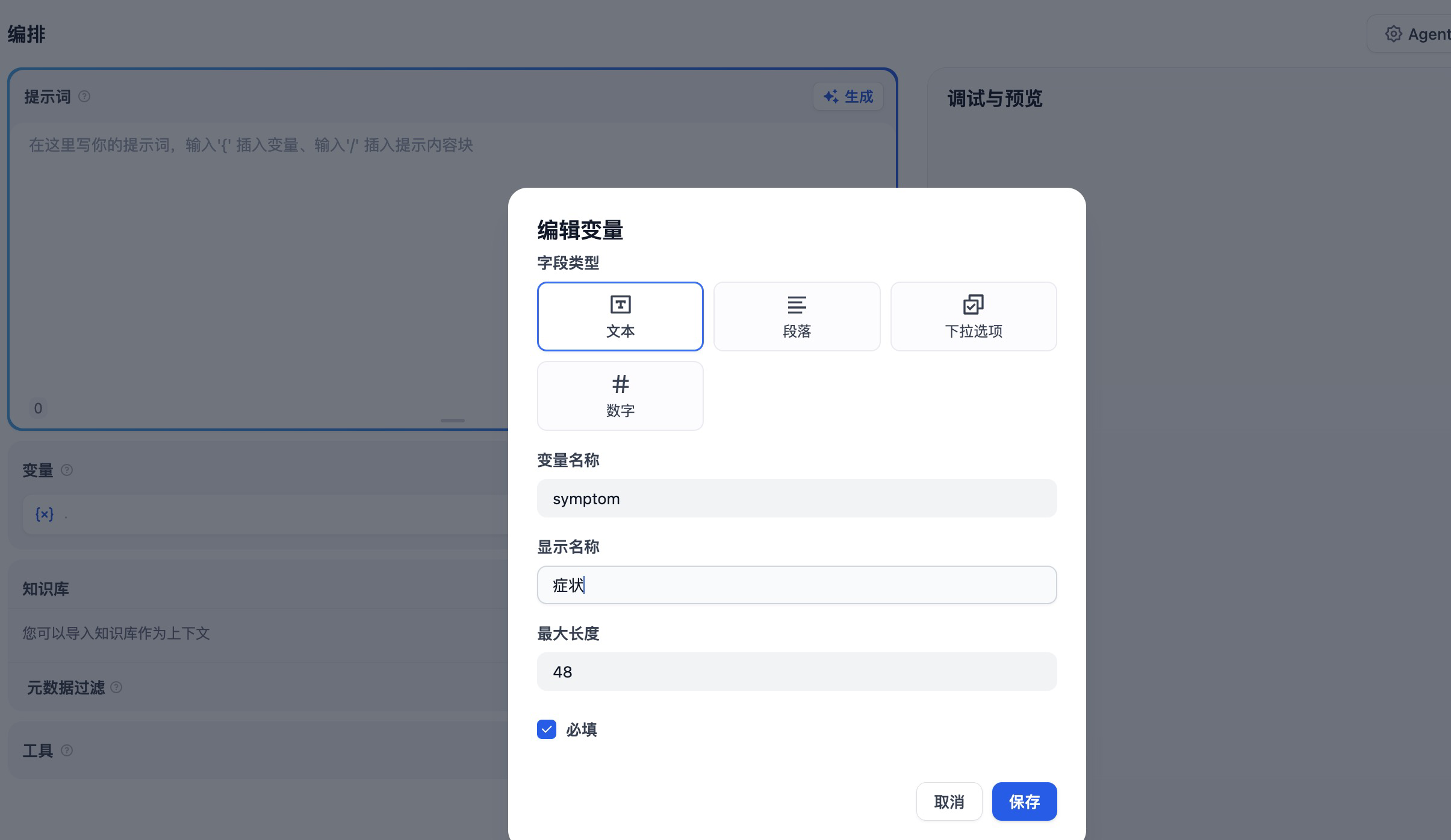
Task: Click the {x} variable icon
Action: click(x=45, y=514)
